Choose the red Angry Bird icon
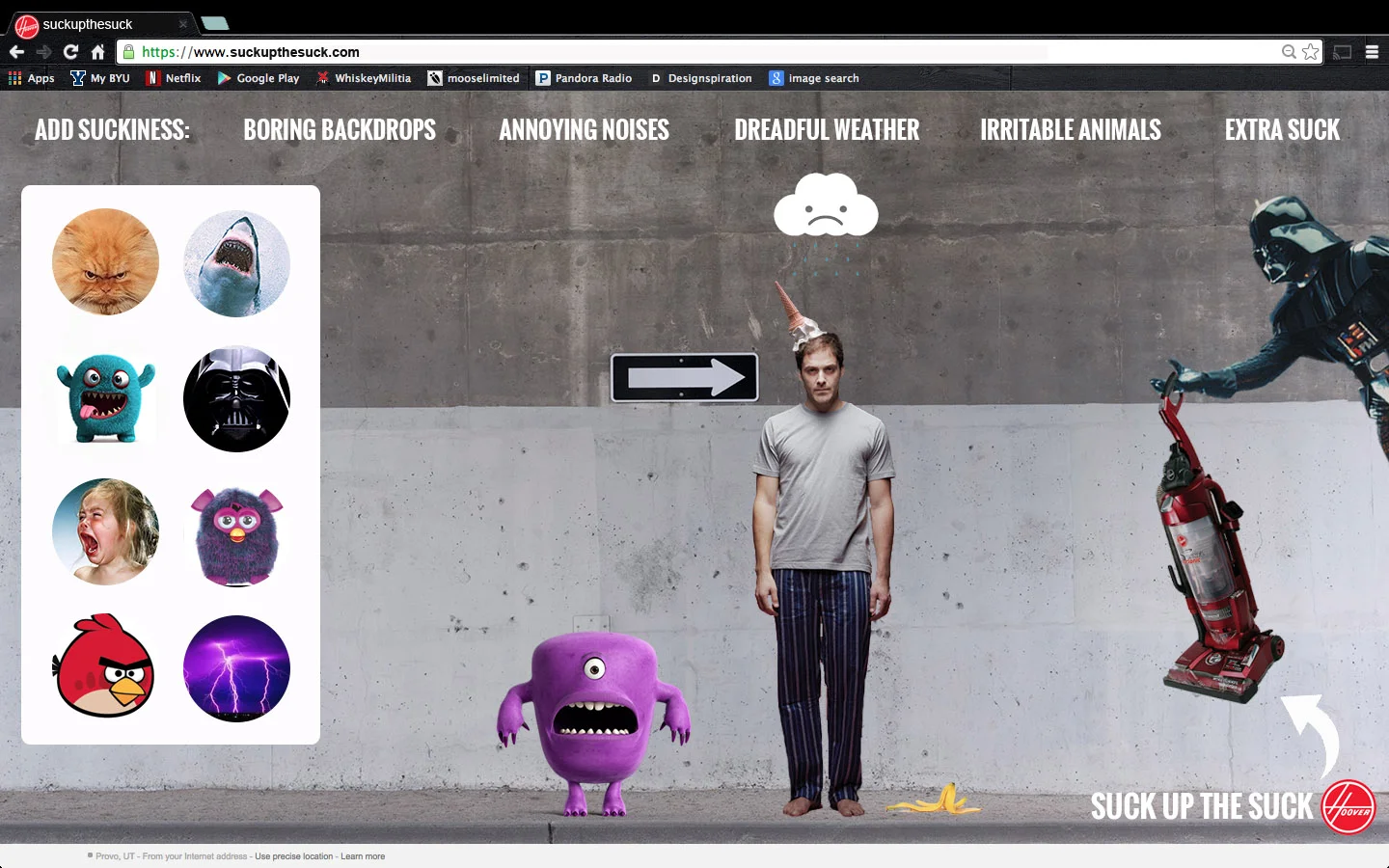The image size is (1389, 868). click(103, 665)
